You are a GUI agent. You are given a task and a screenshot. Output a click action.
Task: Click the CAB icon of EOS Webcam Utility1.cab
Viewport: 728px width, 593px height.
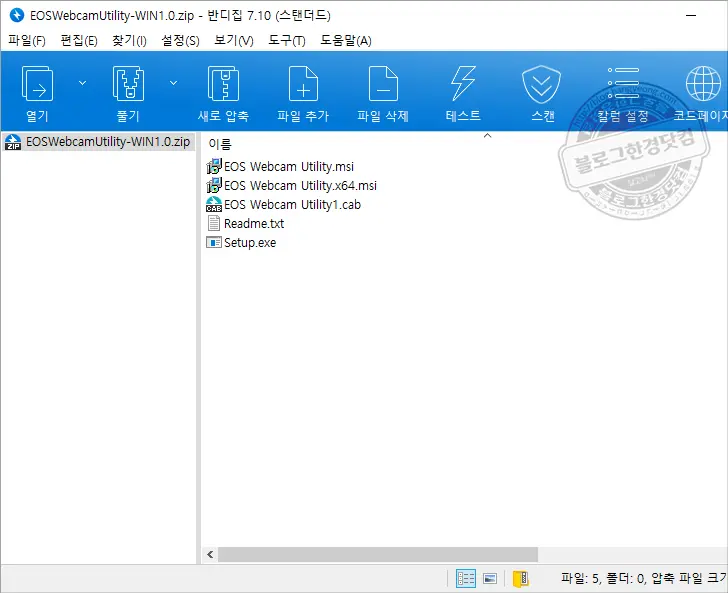(214, 204)
